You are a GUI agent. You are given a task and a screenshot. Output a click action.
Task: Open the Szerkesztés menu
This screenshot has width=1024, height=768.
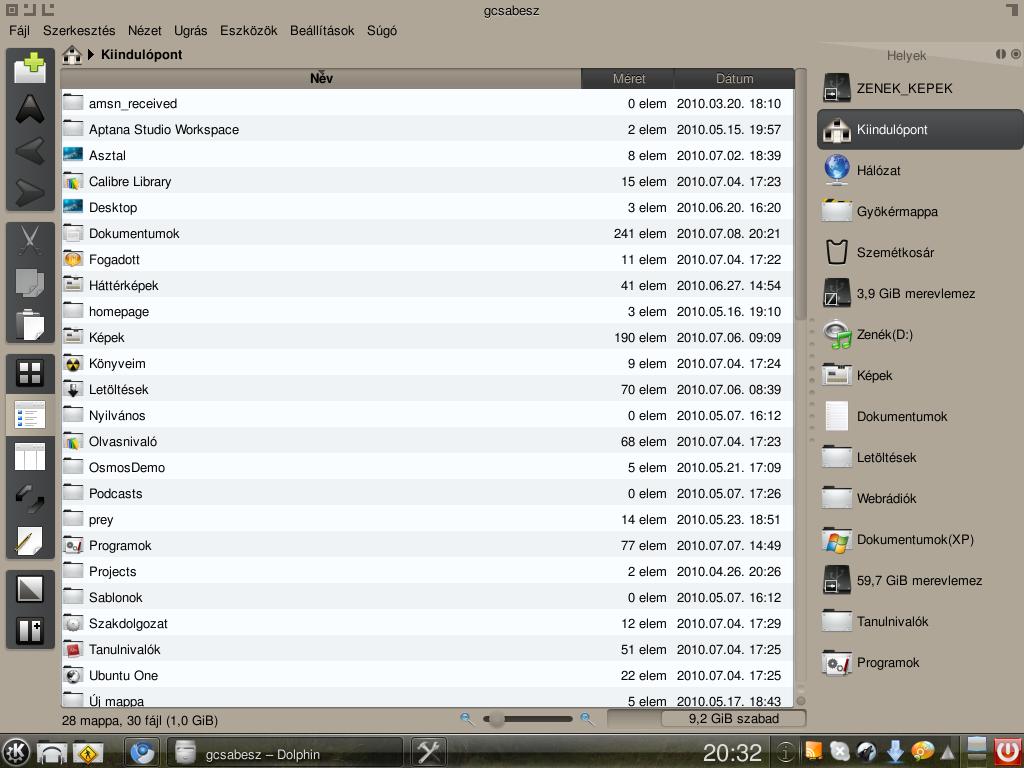[x=79, y=31]
